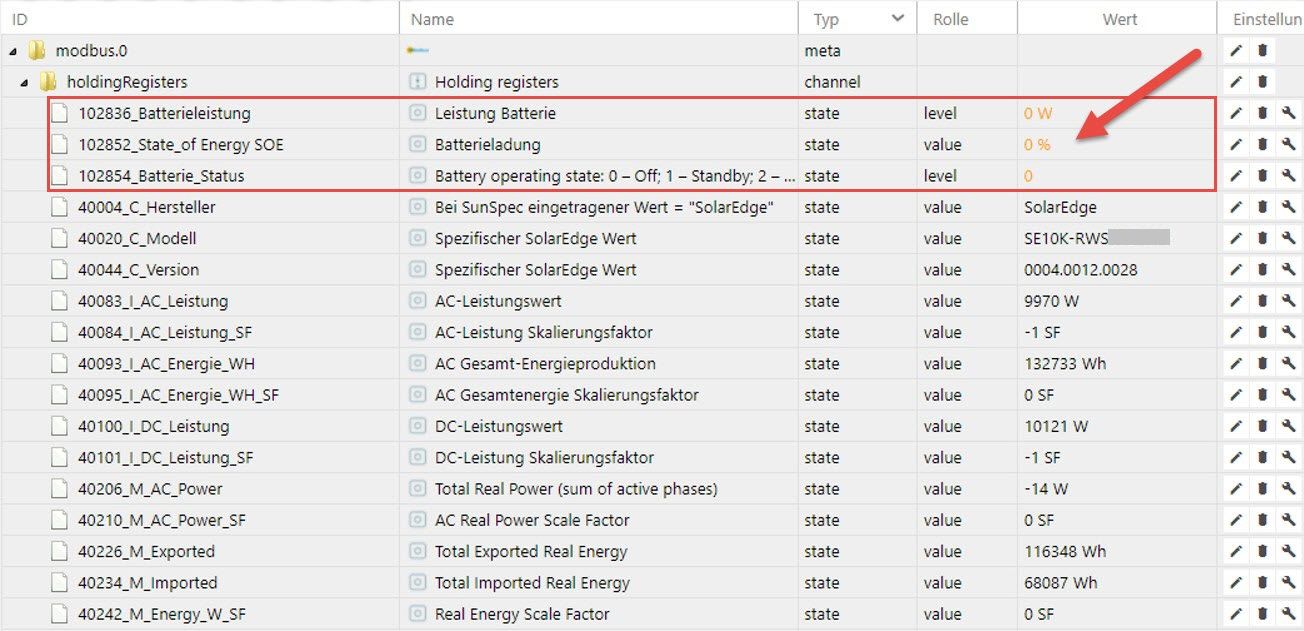Screen dimensions: 1304x631
Task: Click the 0004.0012.0028 version value
Action: 1080,270
